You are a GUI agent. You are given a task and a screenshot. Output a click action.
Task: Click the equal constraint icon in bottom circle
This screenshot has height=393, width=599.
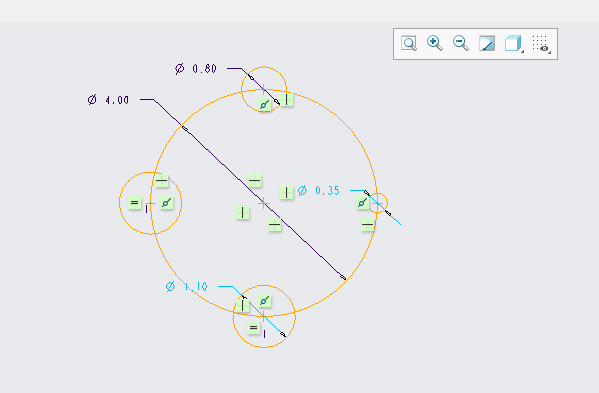[x=253, y=327]
